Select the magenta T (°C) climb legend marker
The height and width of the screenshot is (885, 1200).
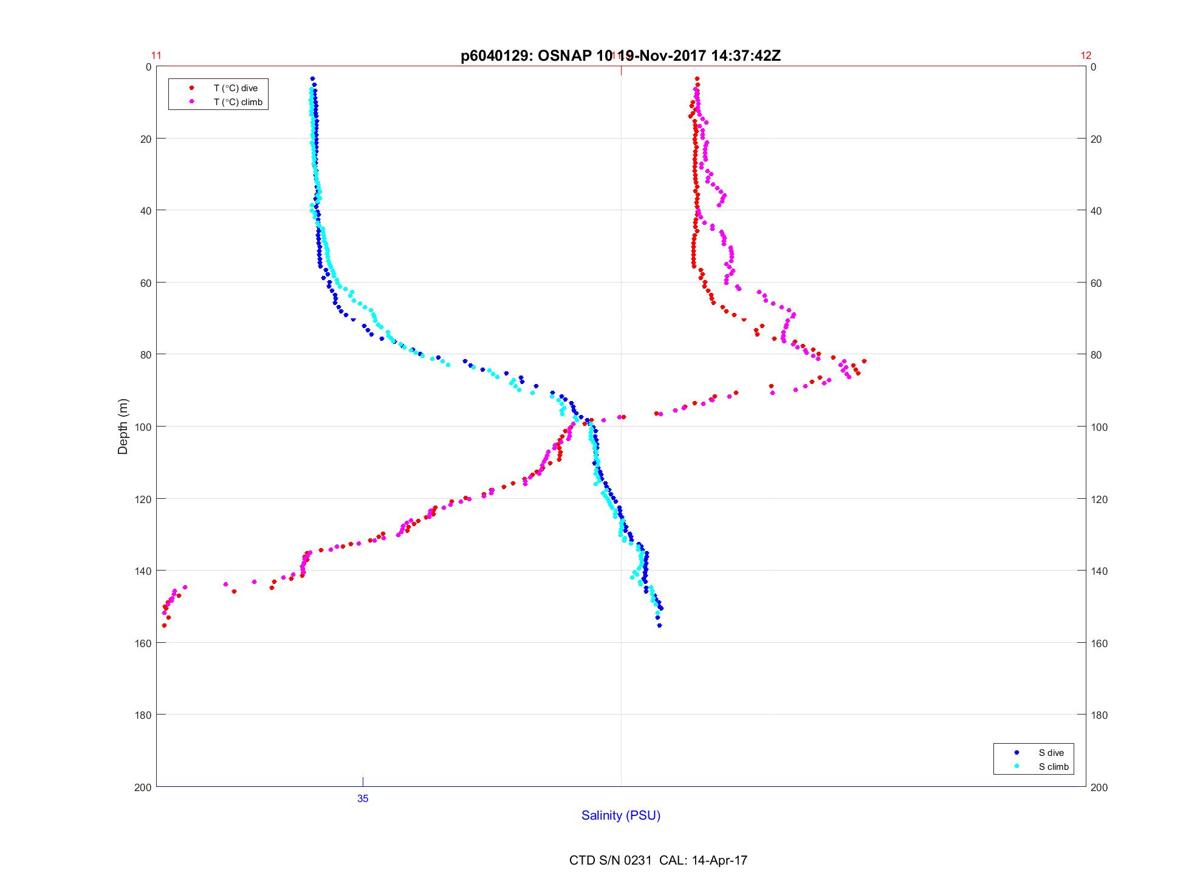(x=191, y=102)
